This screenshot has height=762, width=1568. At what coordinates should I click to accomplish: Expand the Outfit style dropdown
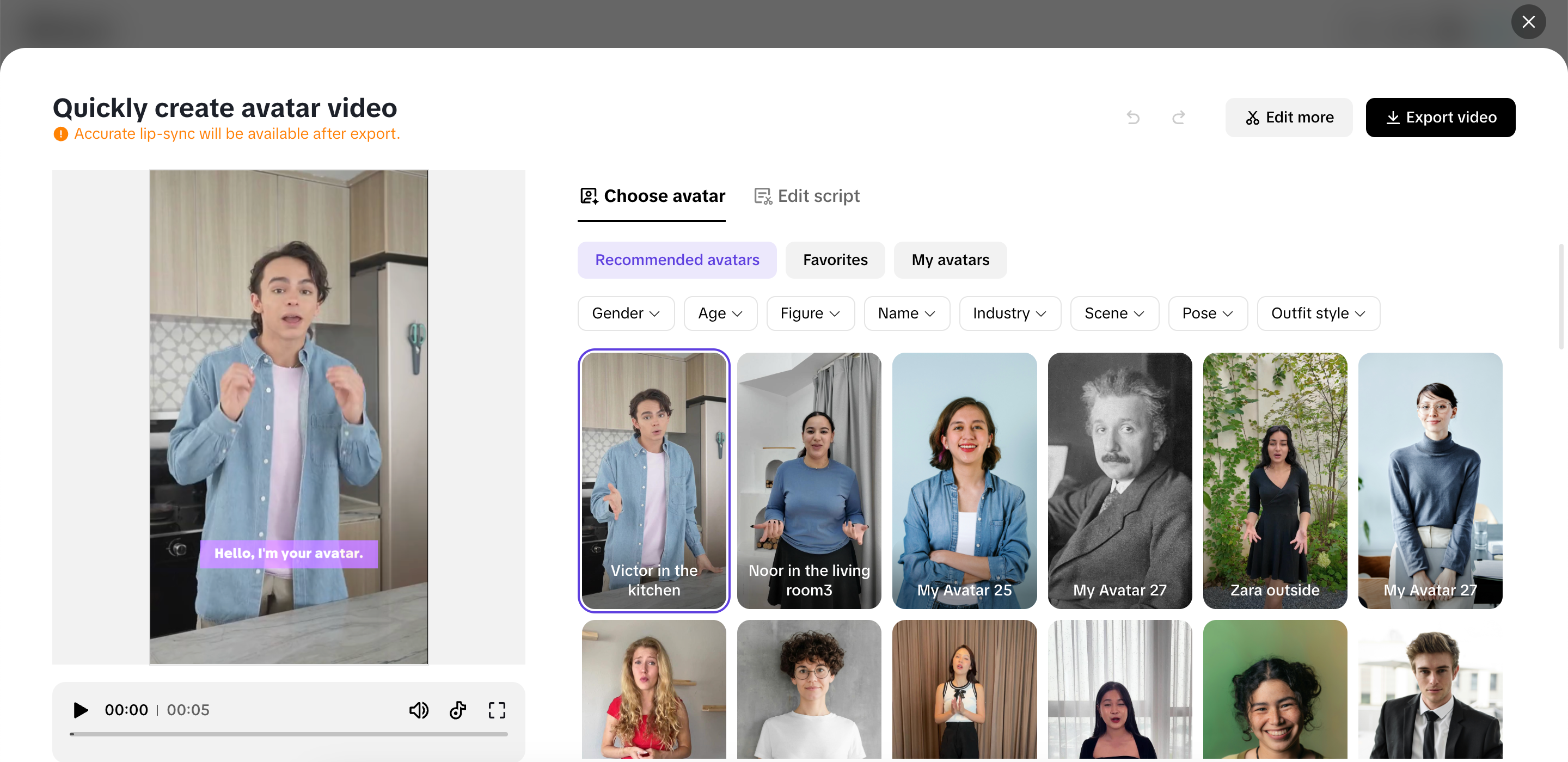click(x=1318, y=313)
